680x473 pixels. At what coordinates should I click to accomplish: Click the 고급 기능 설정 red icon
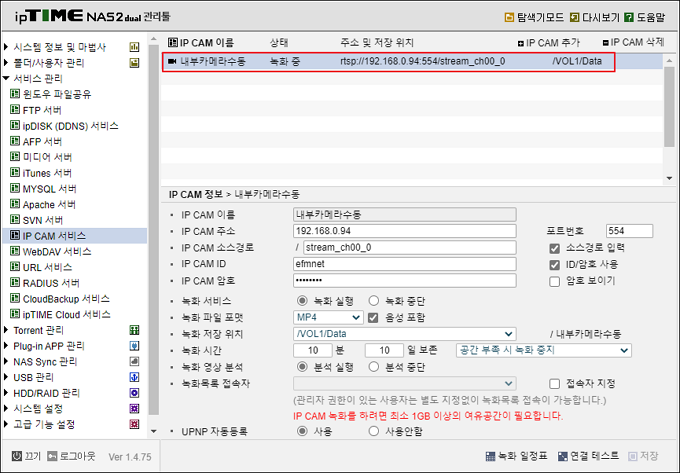coord(134,424)
